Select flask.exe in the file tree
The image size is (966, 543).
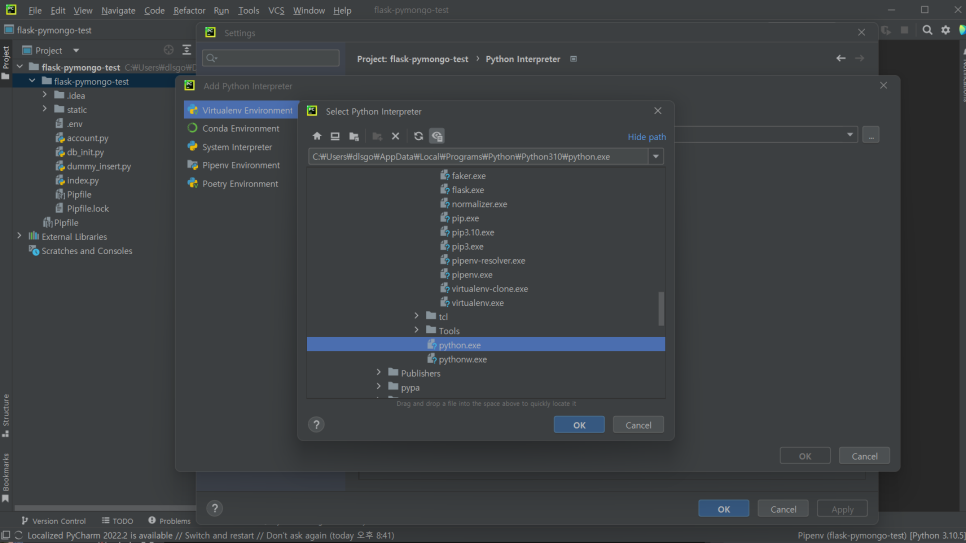(462, 190)
